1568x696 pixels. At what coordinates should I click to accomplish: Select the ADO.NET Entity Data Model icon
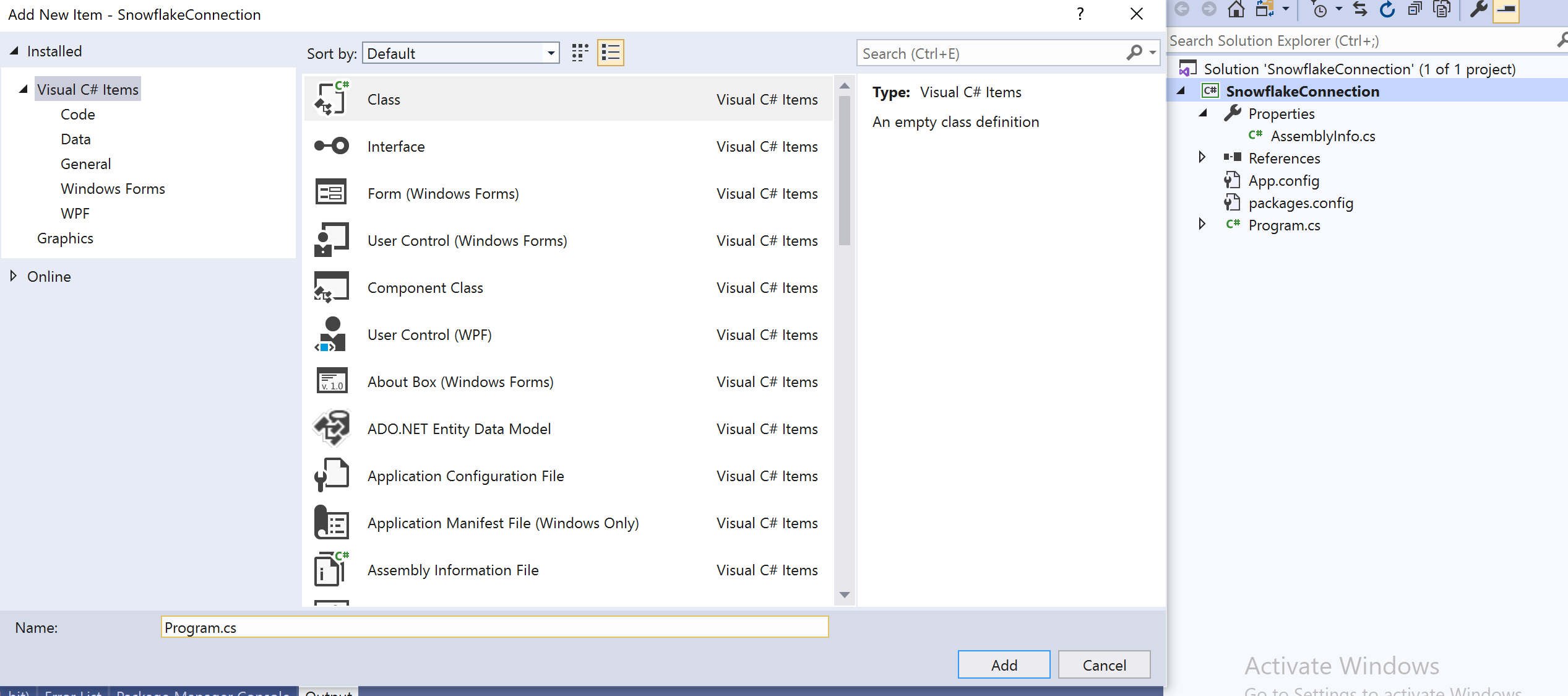(331, 428)
